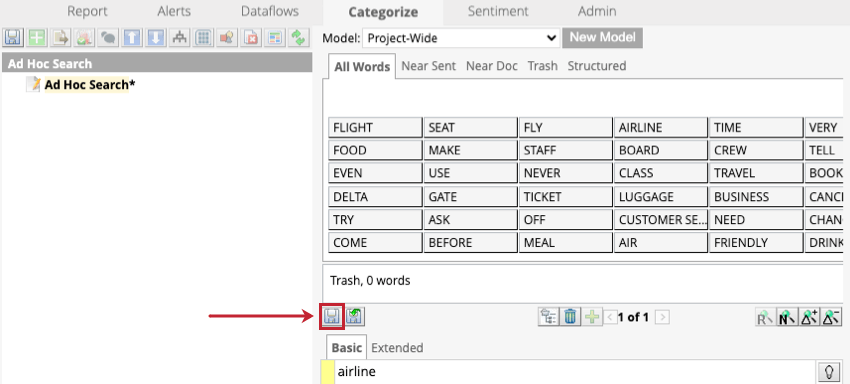
Task: Open the Extended tab
Action: (397, 348)
